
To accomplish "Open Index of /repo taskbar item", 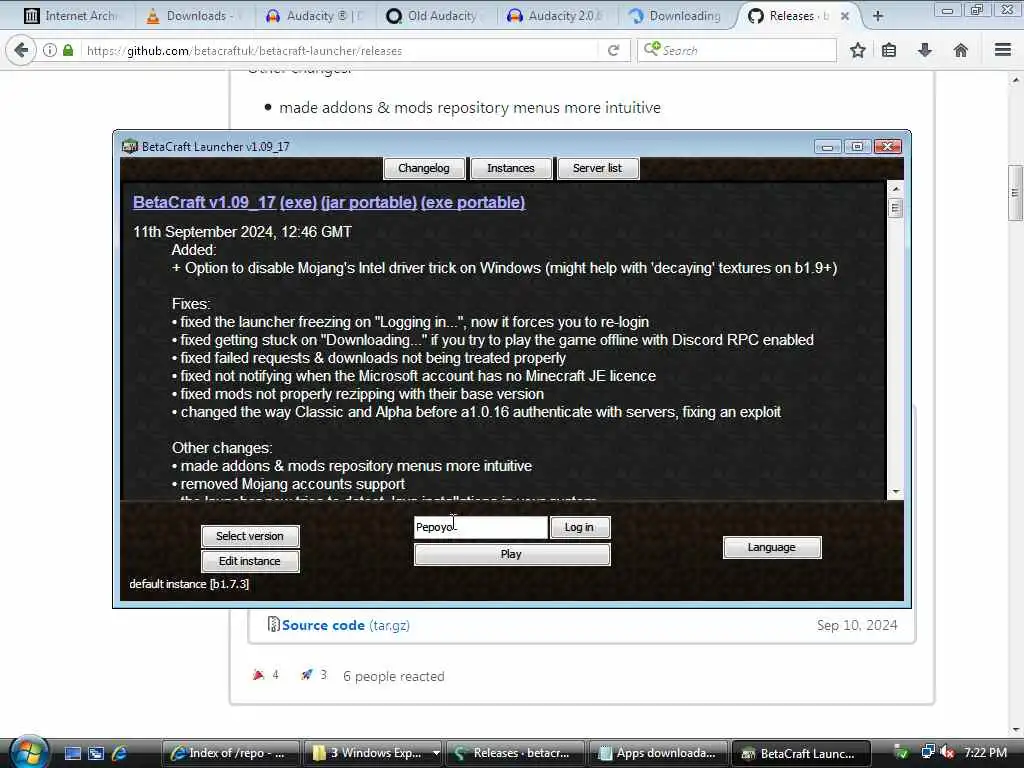I will pyautogui.click(x=230, y=753).
